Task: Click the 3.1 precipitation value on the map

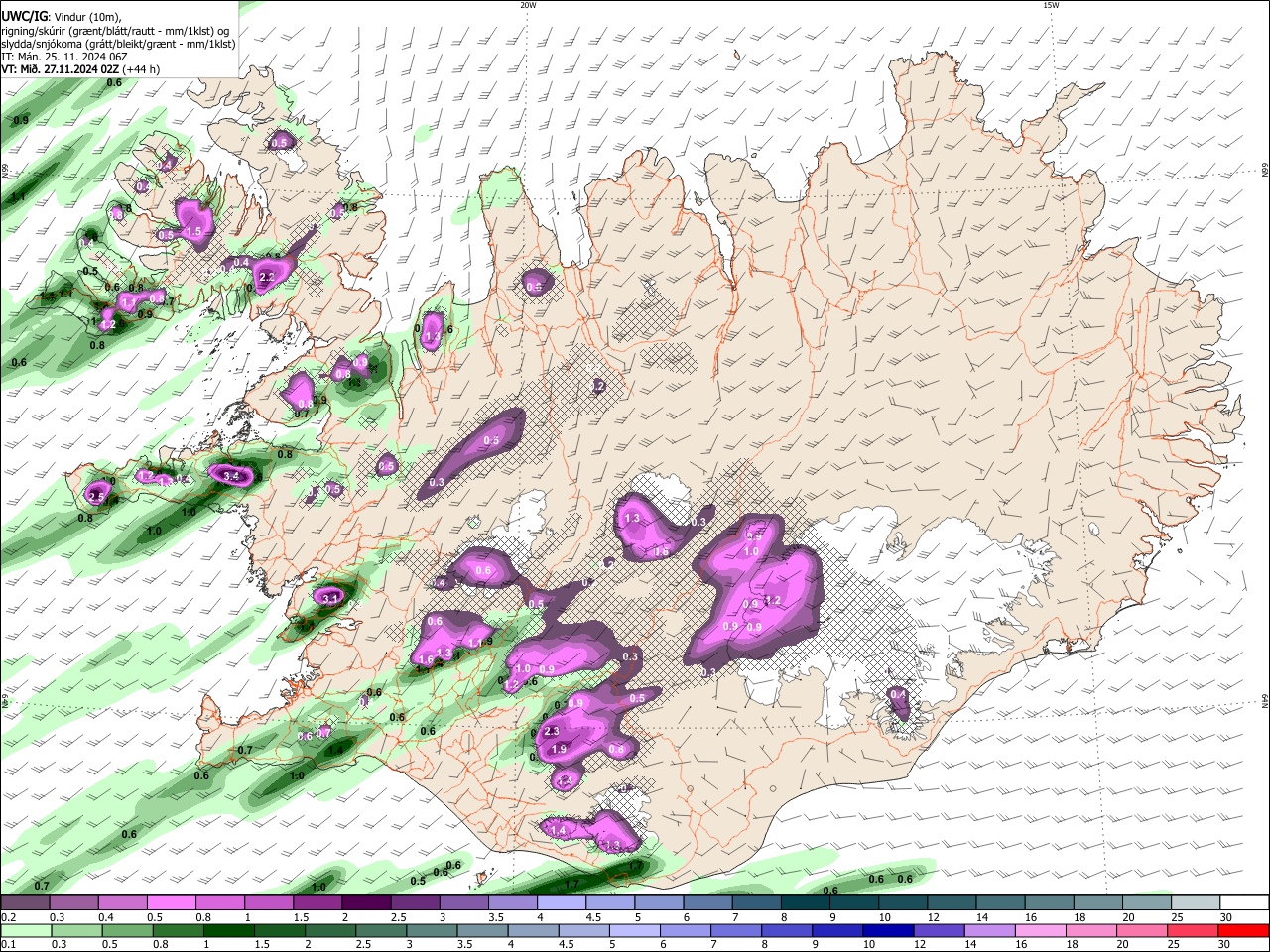Action: click(330, 598)
